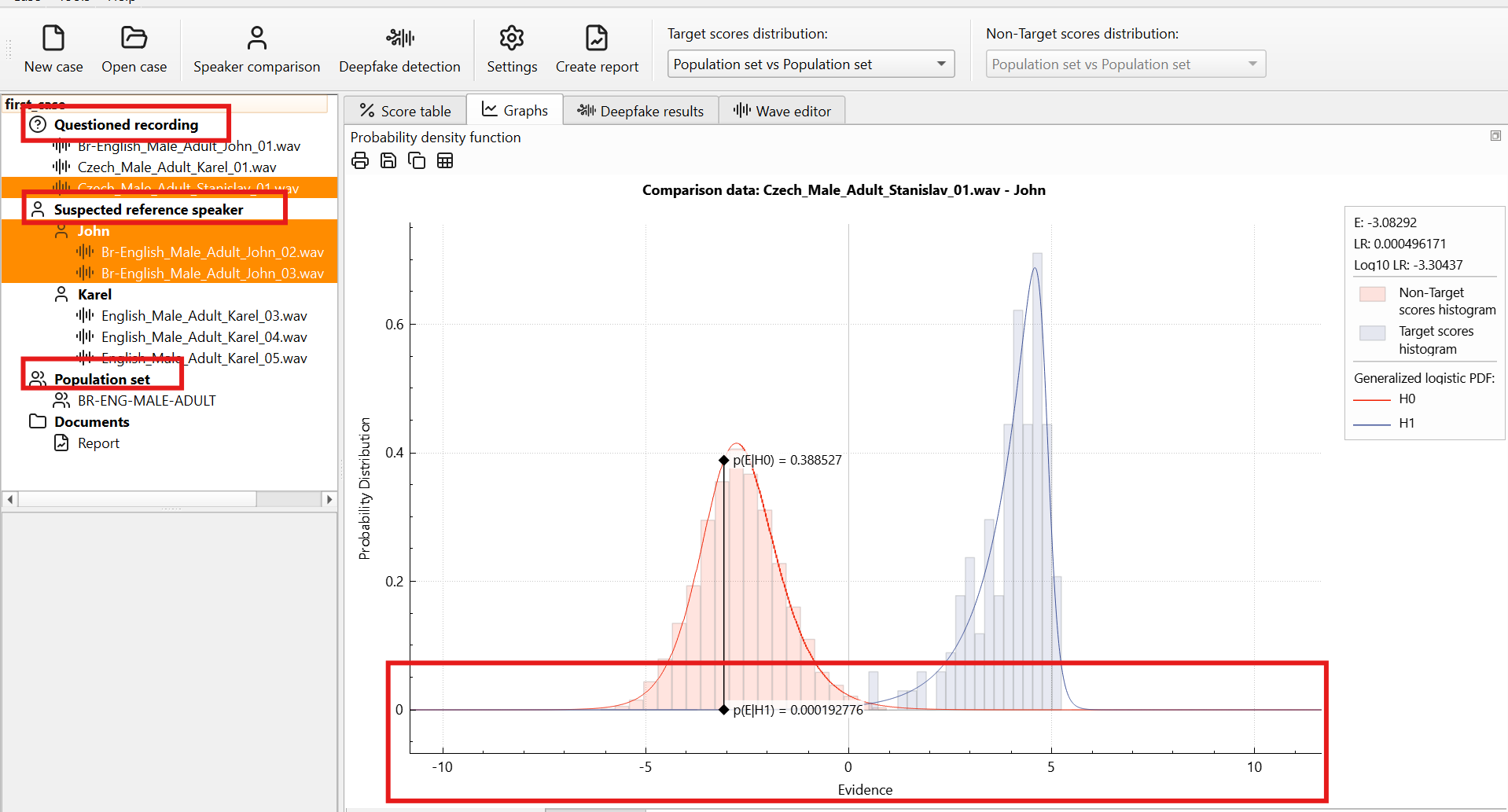Select English_Male_Adult_Karel_05.wav file

coord(204,358)
